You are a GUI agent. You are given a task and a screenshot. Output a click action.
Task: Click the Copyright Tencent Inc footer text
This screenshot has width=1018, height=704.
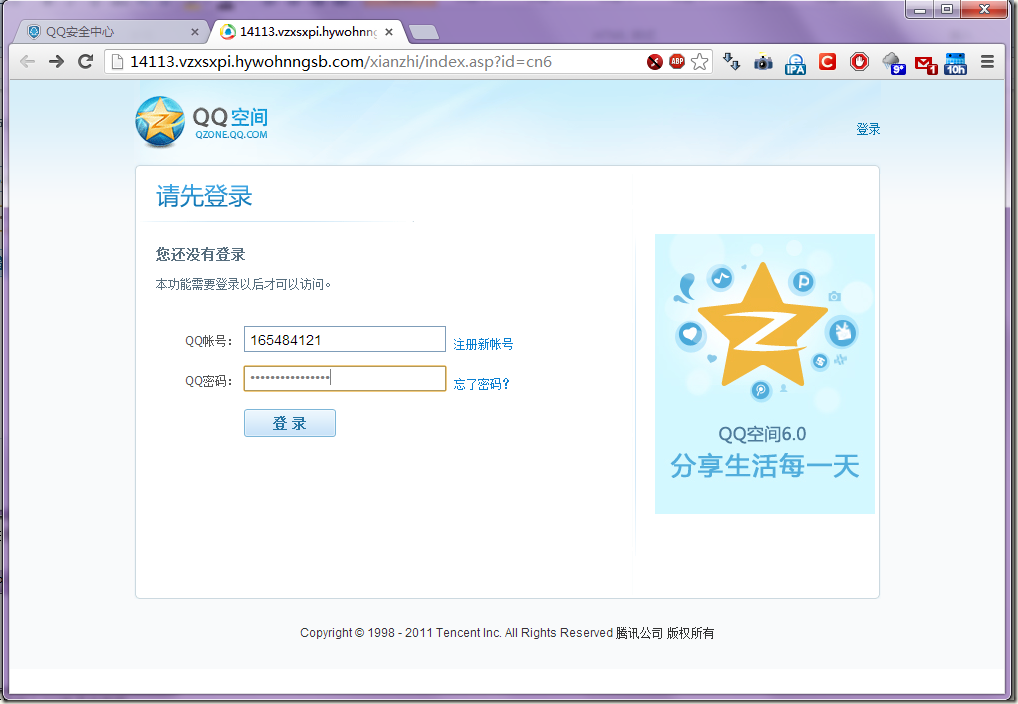507,633
